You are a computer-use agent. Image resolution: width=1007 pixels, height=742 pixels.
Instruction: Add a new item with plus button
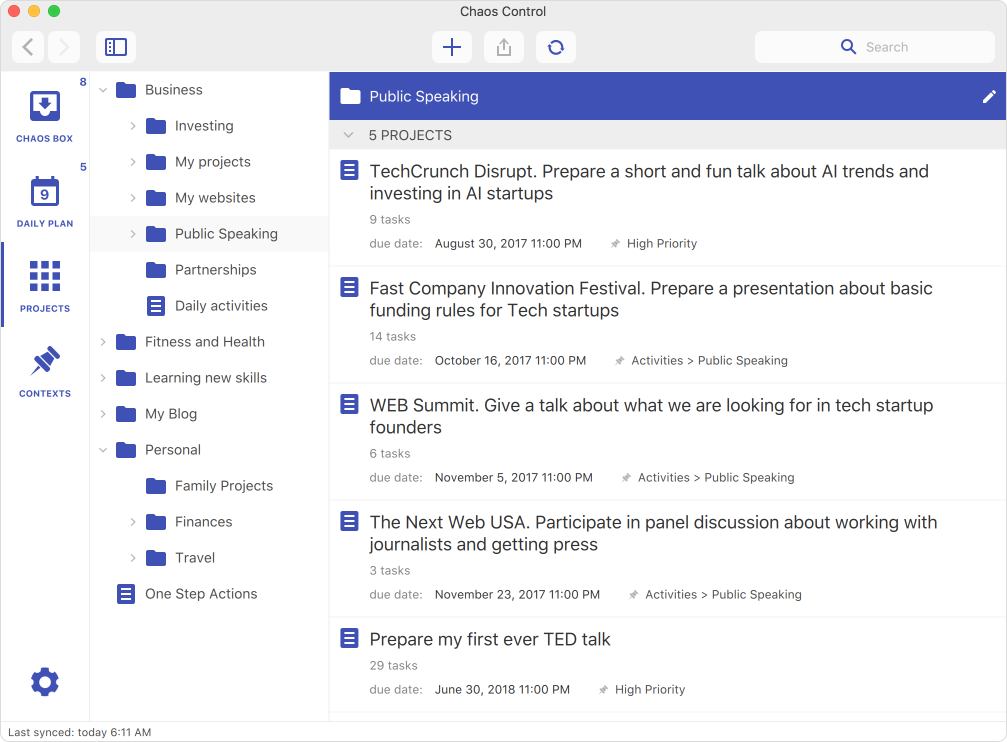tap(452, 47)
